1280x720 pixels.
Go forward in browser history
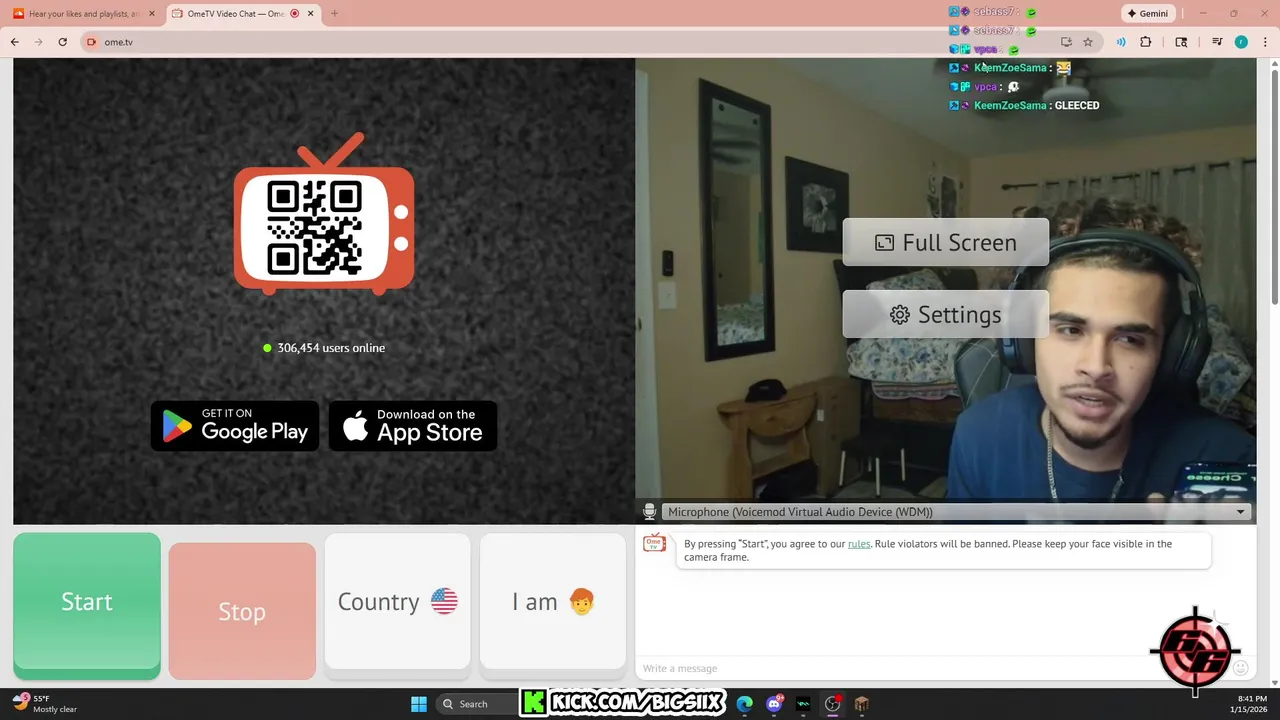pyautogui.click(x=39, y=42)
